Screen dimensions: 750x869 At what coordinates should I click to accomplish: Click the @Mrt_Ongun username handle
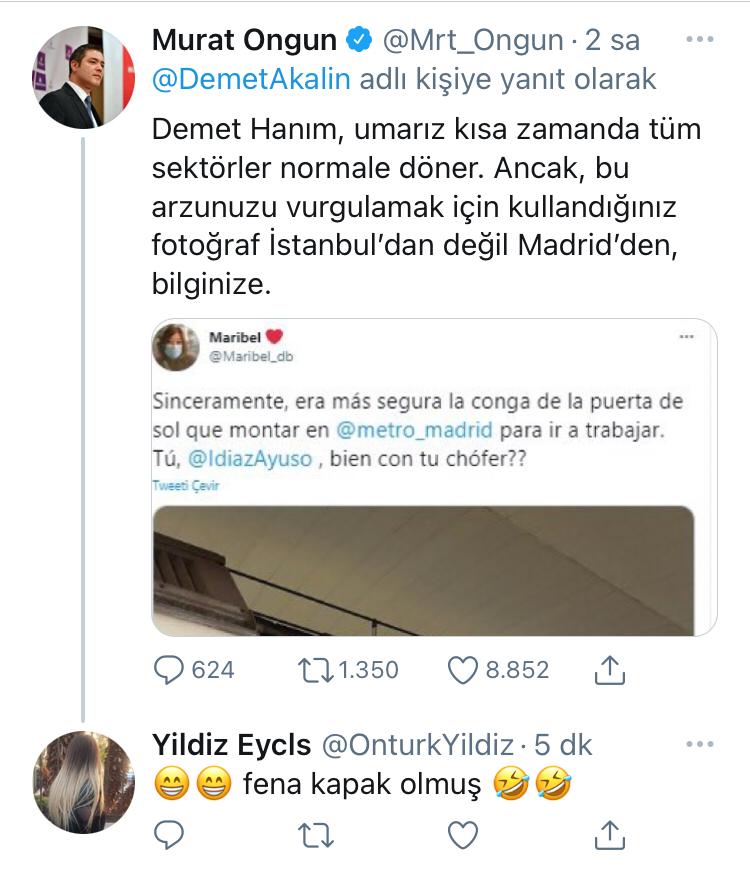pos(473,40)
